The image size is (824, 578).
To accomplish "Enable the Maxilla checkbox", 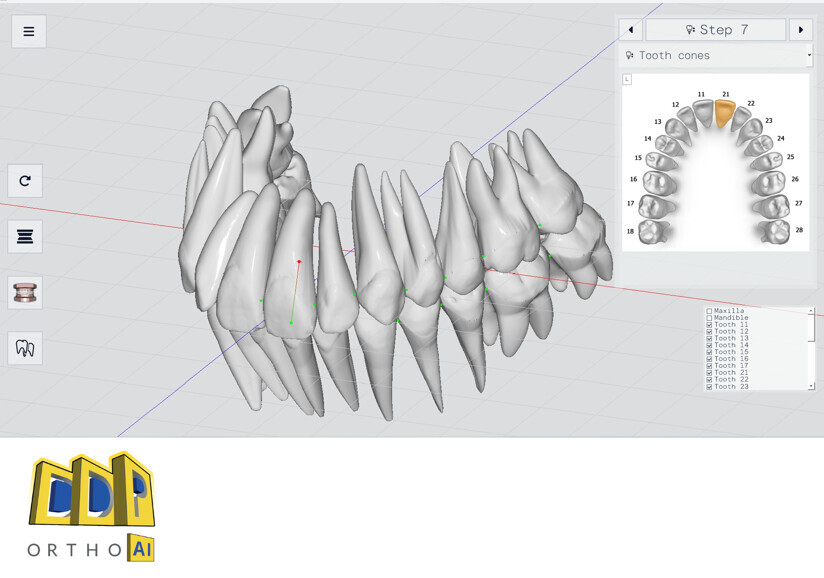I will (709, 311).
